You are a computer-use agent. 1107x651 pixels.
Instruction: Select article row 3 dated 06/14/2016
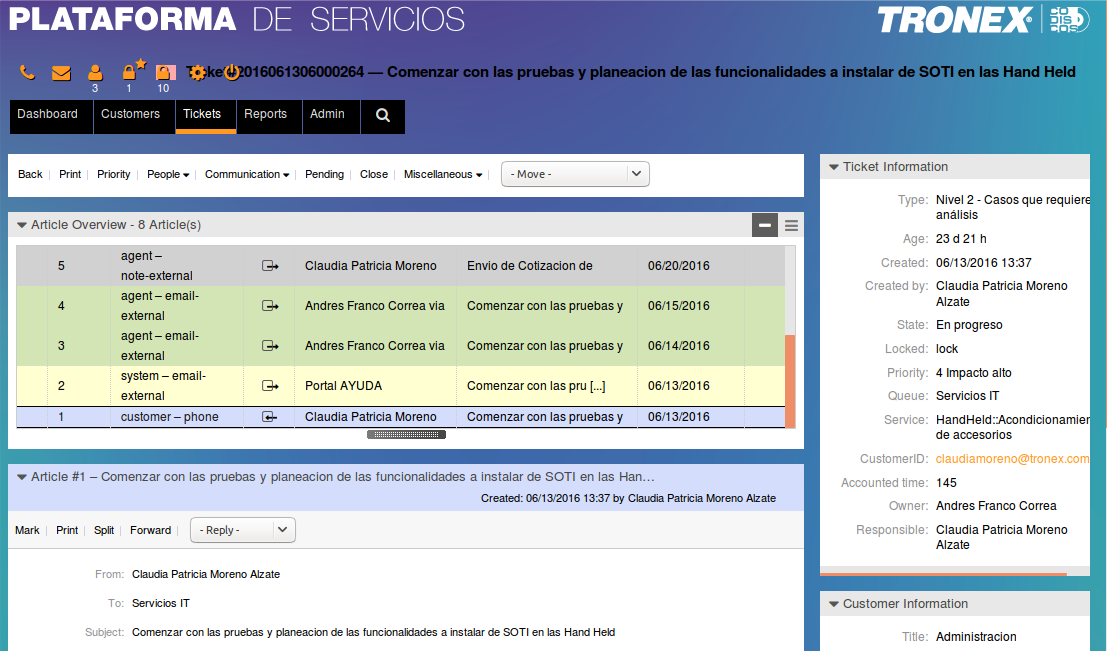[400, 346]
